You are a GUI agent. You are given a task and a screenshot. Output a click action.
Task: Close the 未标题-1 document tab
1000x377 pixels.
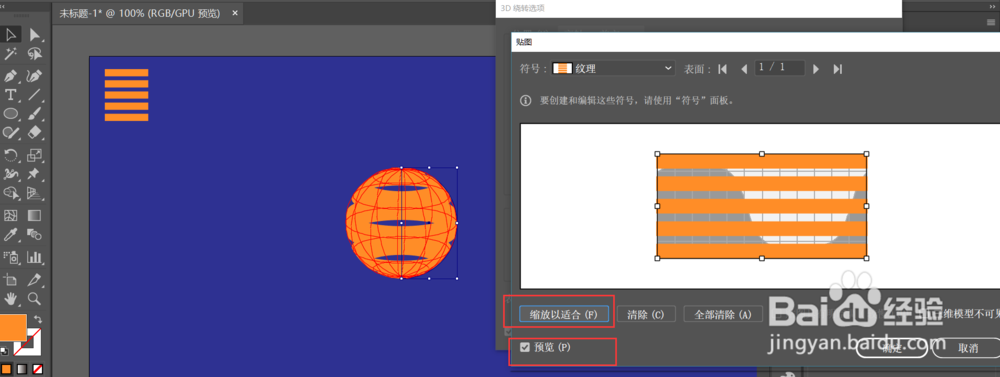235,13
